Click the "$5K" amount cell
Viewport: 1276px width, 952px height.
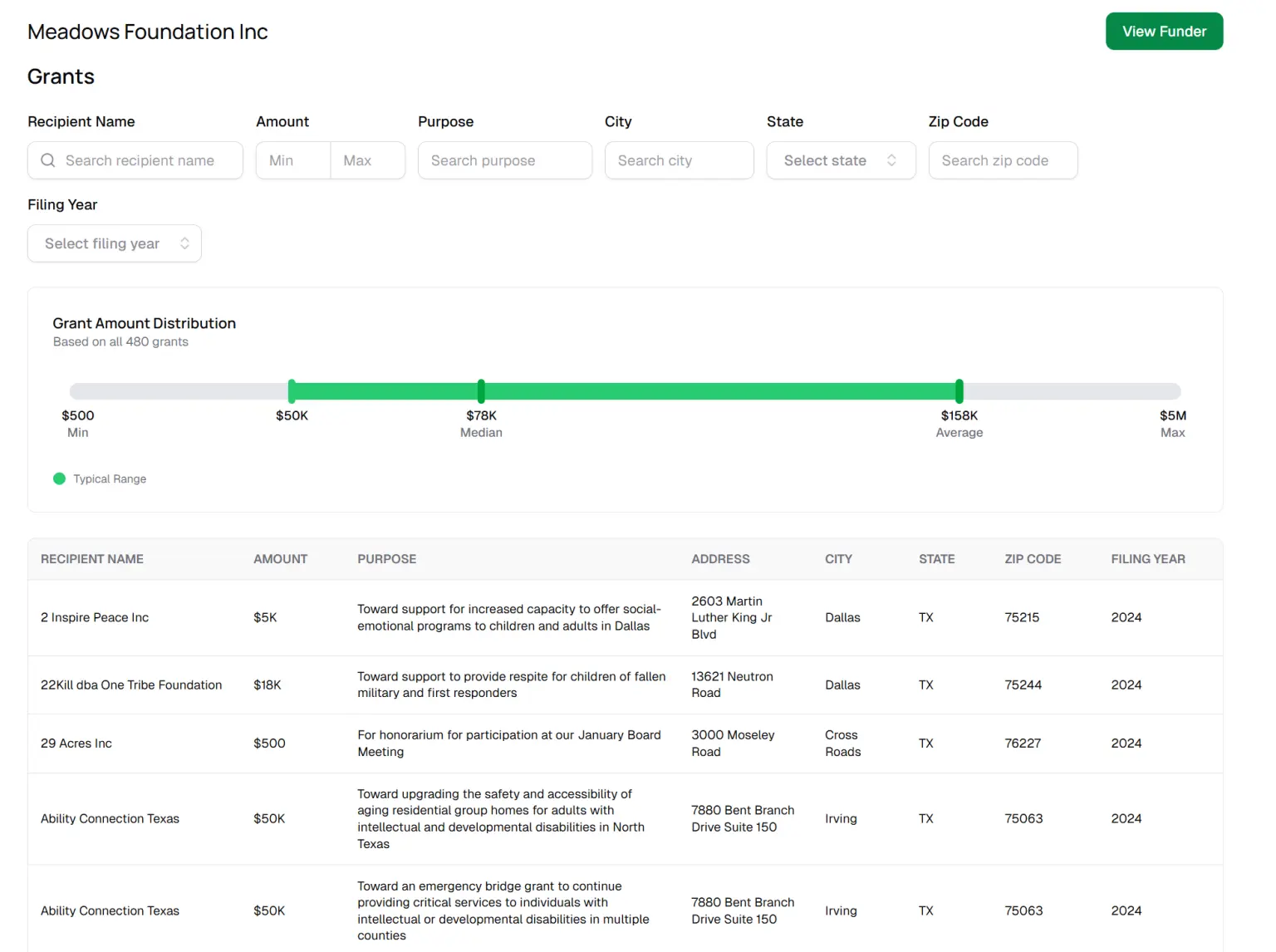[265, 618]
